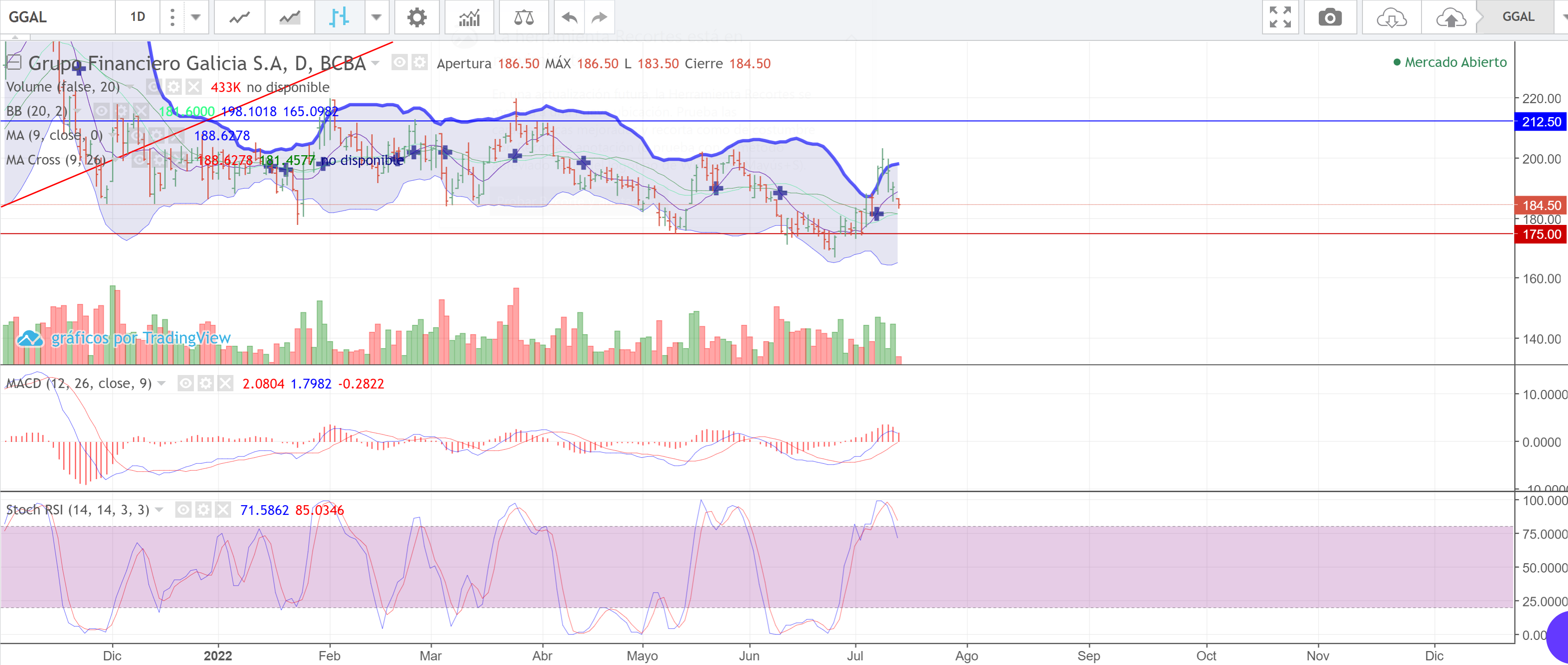1568x665 pixels.
Task: Open dropdown next to Grupo Financiero Galicia title
Action: [375, 63]
